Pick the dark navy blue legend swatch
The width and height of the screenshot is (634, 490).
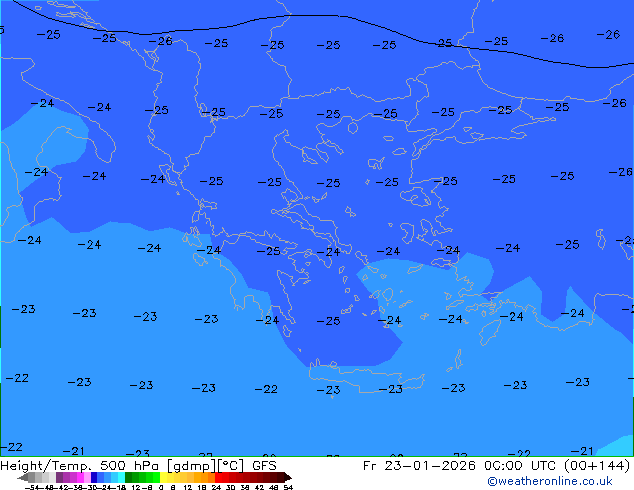pos(94,477)
